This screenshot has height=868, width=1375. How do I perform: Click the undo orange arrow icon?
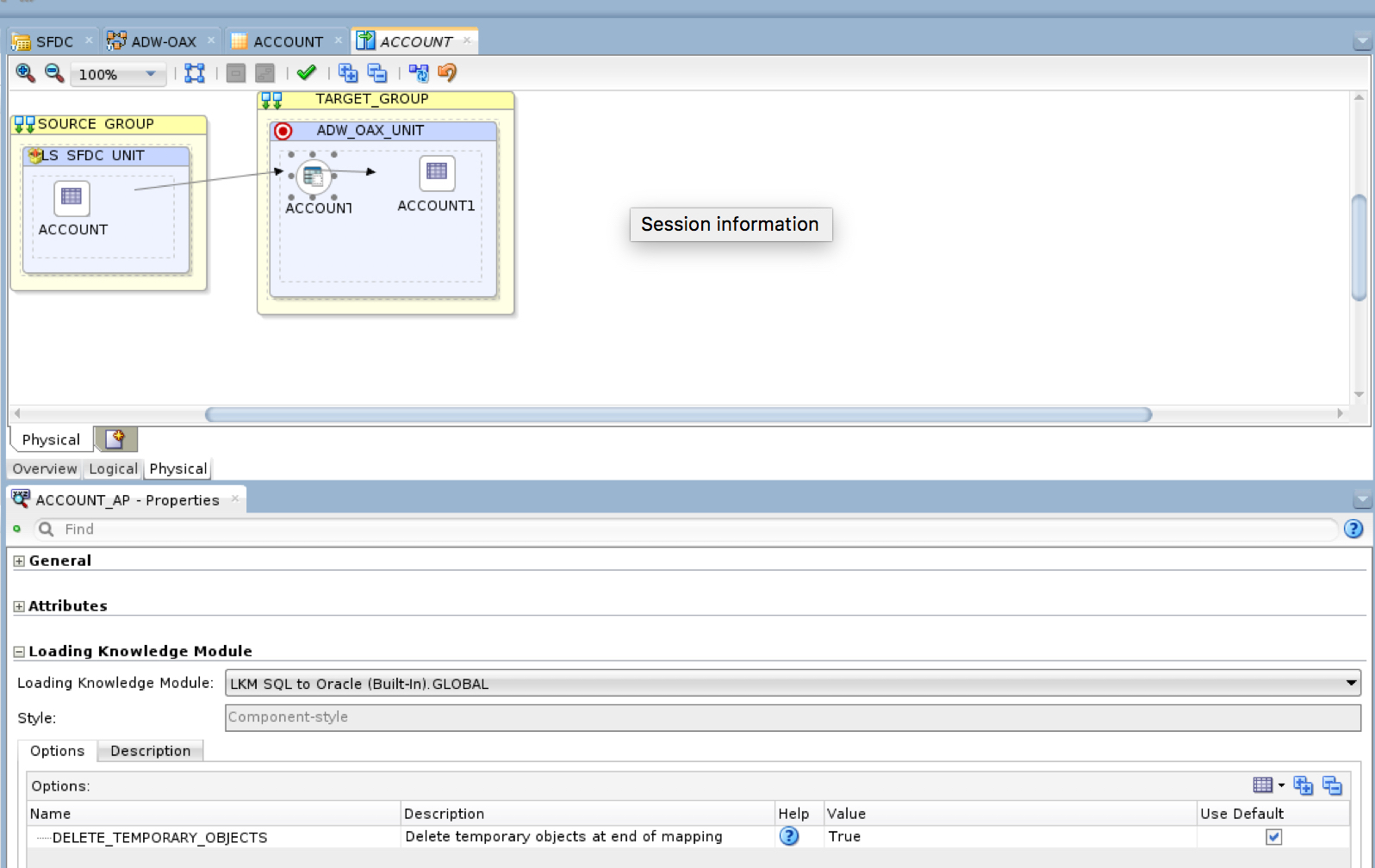(x=447, y=73)
